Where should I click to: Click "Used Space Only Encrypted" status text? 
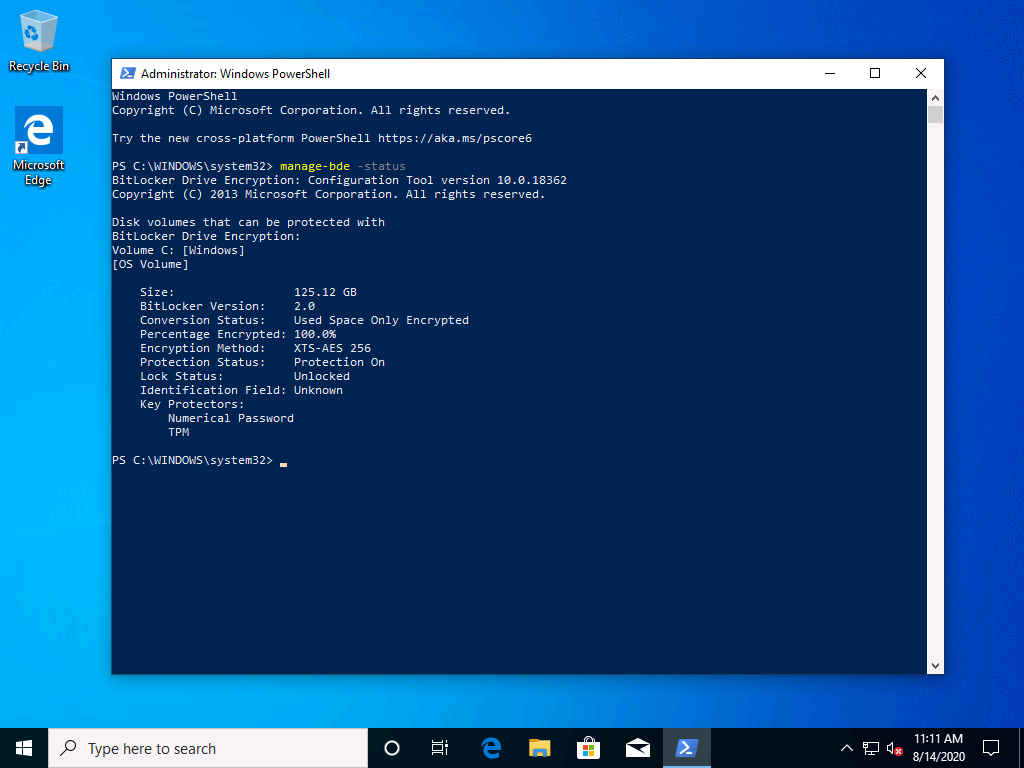tap(381, 320)
